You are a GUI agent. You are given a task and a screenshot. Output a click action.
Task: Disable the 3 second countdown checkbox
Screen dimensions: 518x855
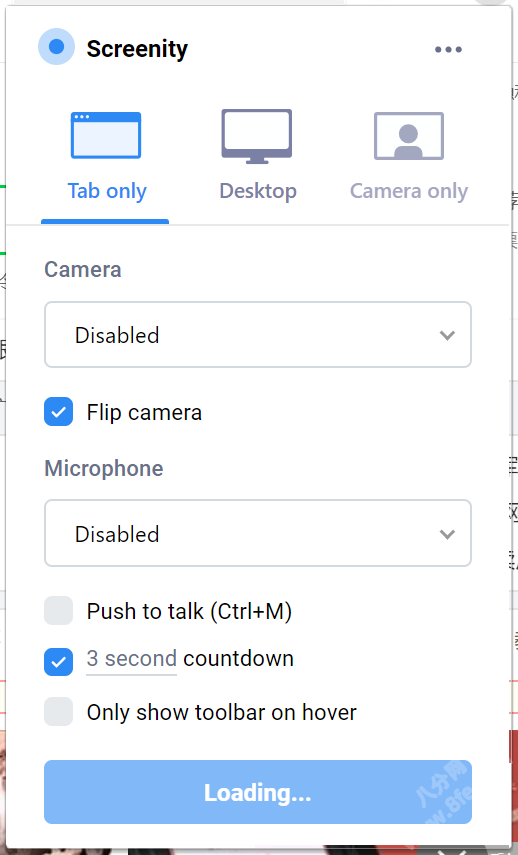click(58, 661)
